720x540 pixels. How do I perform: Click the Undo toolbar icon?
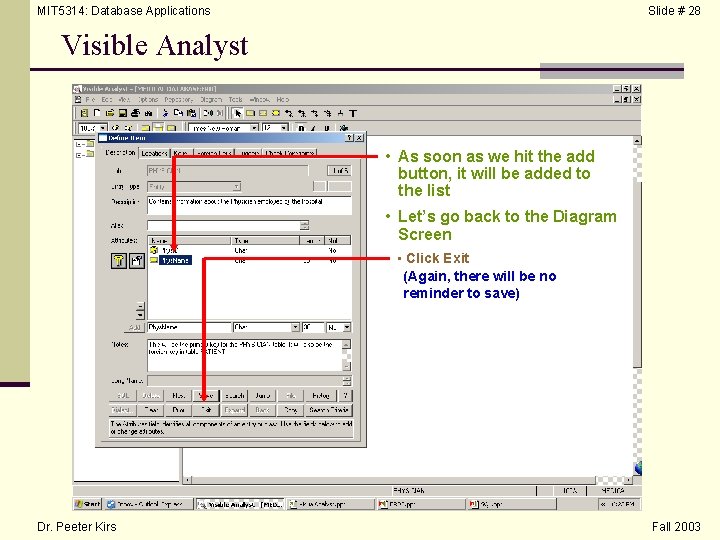[x=208, y=113]
